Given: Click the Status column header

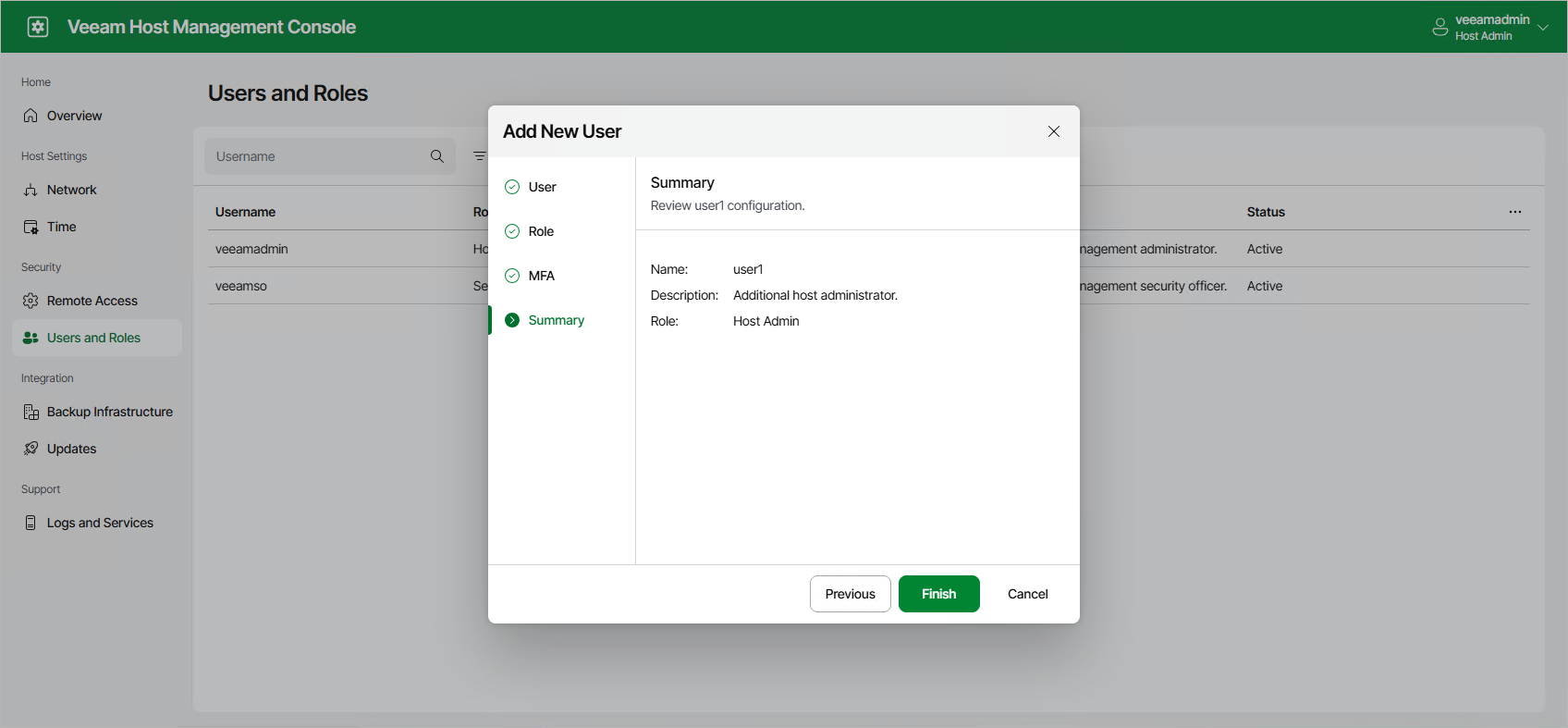Looking at the screenshot, I should coord(1266,212).
